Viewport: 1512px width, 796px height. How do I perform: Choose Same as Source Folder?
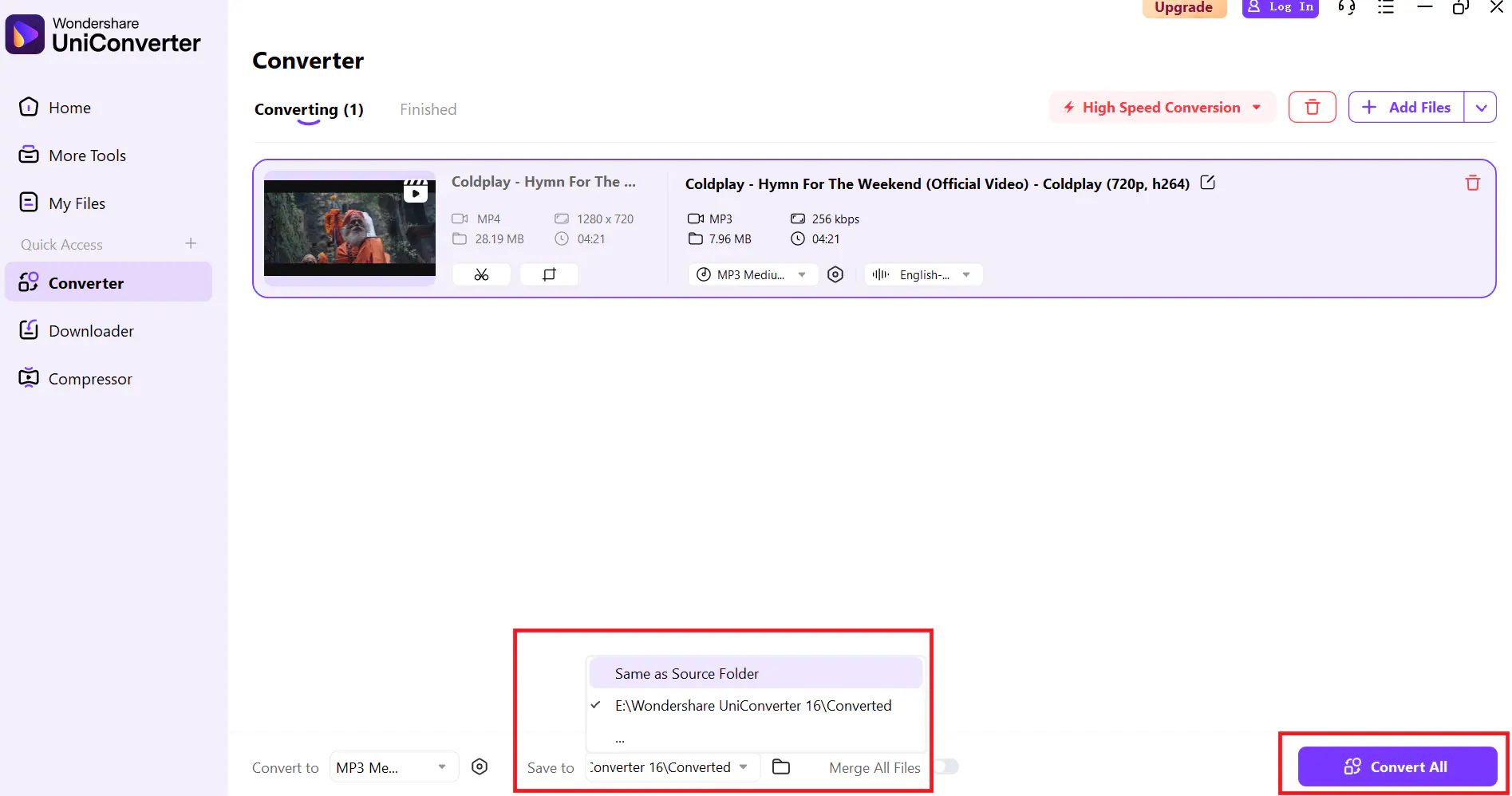[x=756, y=673]
